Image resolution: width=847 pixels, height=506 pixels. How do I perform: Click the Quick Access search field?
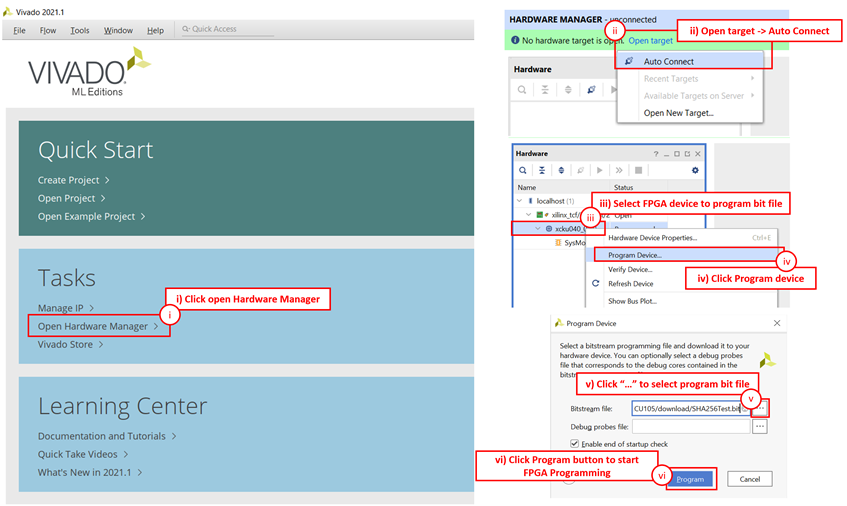[x=227, y=29]
